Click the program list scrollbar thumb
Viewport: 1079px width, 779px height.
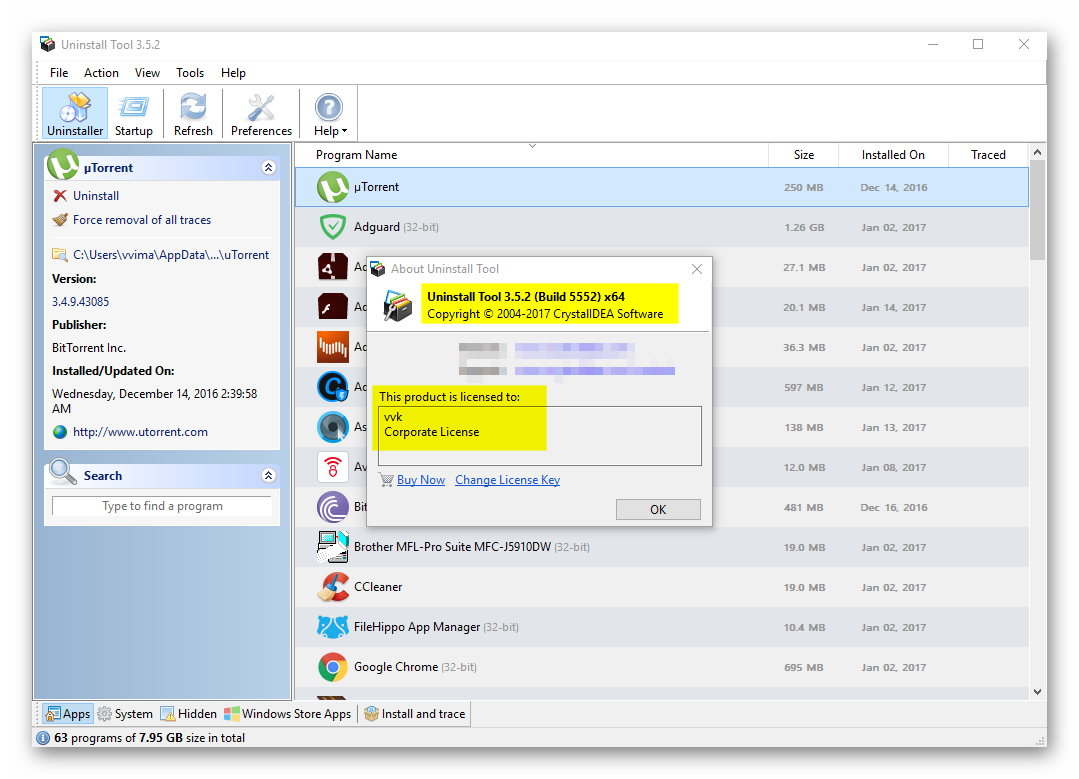(1037, 210)
